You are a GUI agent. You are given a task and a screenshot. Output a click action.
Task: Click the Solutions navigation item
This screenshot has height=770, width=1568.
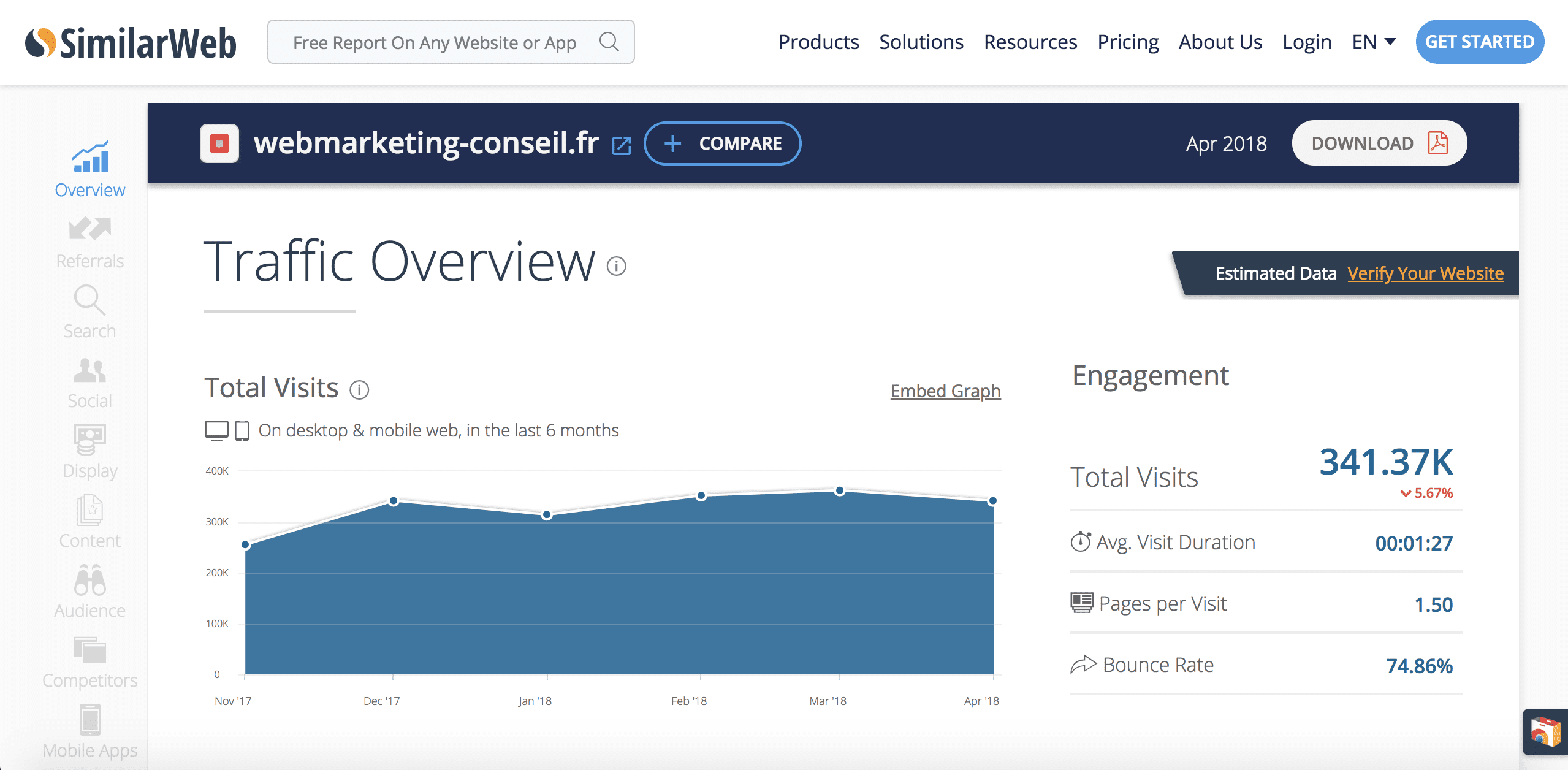click(x=921, y=42)
